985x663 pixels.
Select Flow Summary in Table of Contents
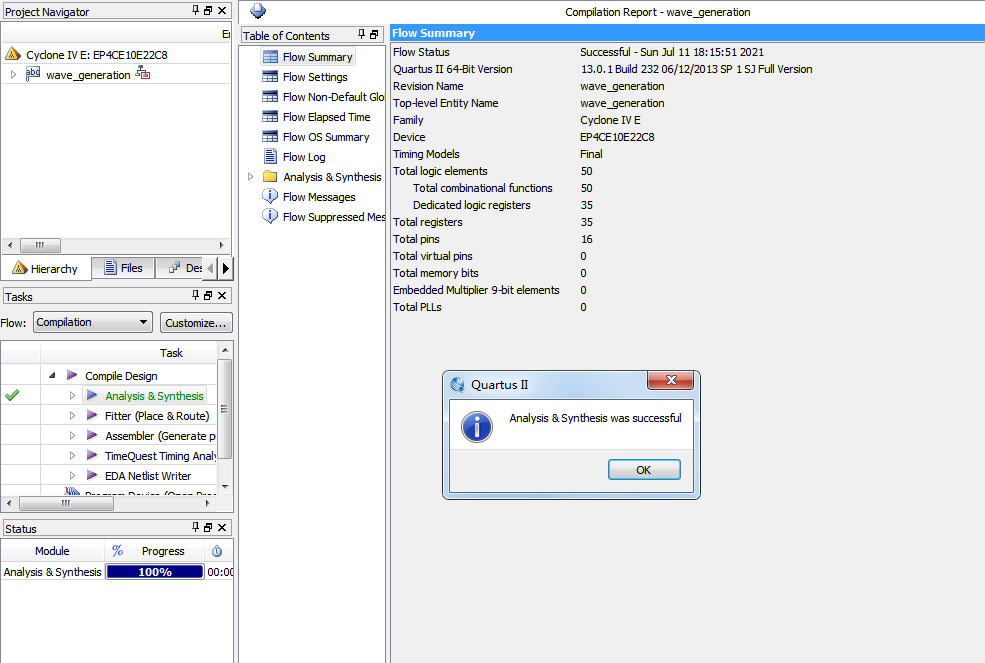[317, 57]
